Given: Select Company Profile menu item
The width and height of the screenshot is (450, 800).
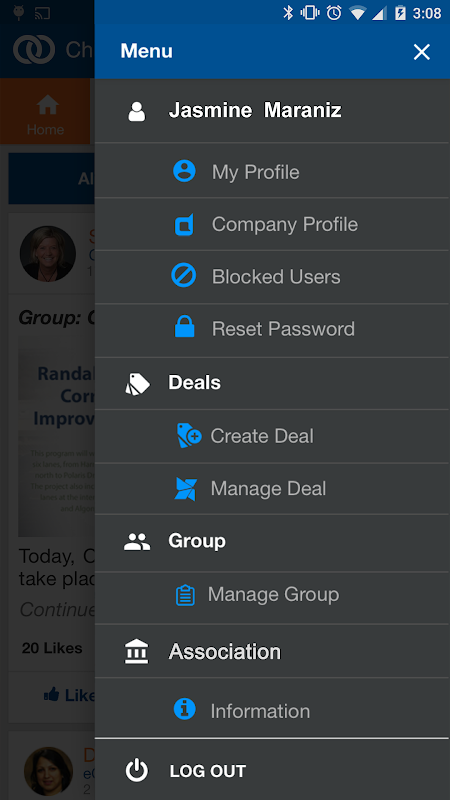Looking at the screenshot, I should click(x=272, y=224).
